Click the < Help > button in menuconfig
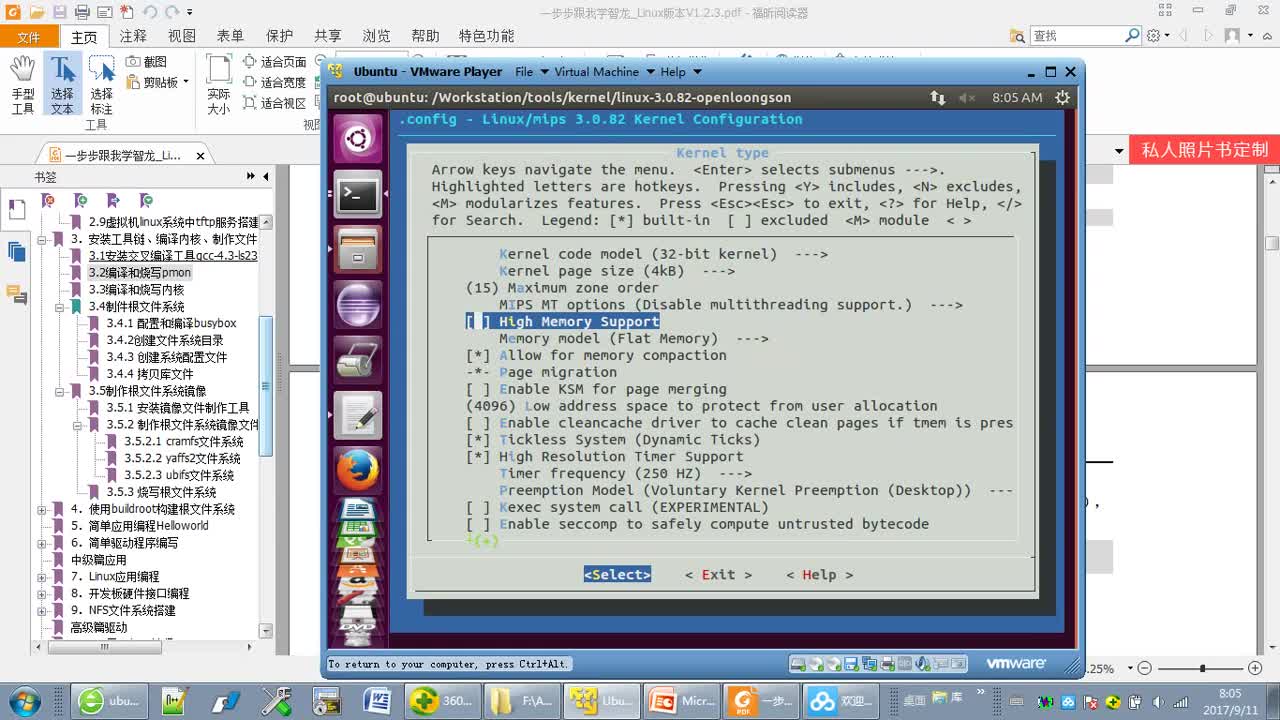The width and height of the screenshot is (1280, 720). (819, 575)
